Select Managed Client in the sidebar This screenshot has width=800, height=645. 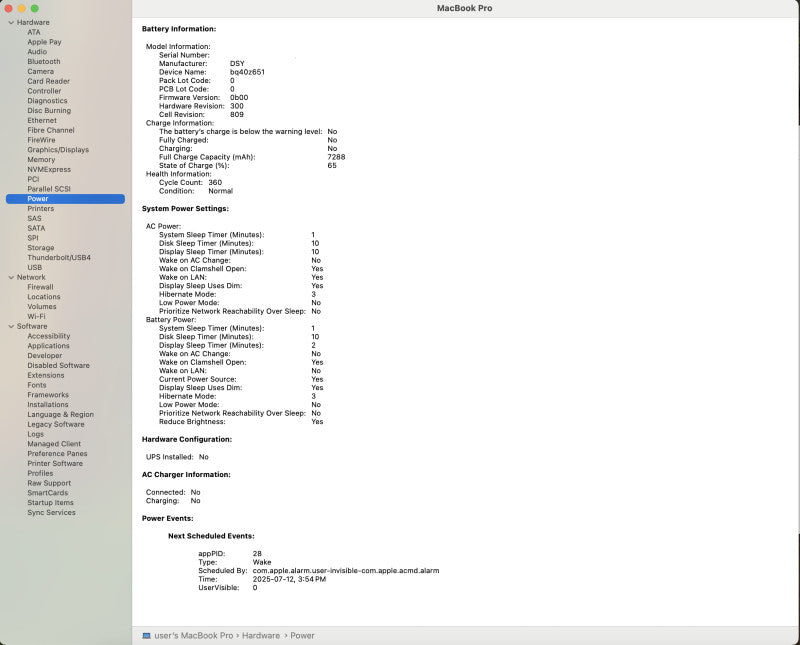click(x=54, y=444)
